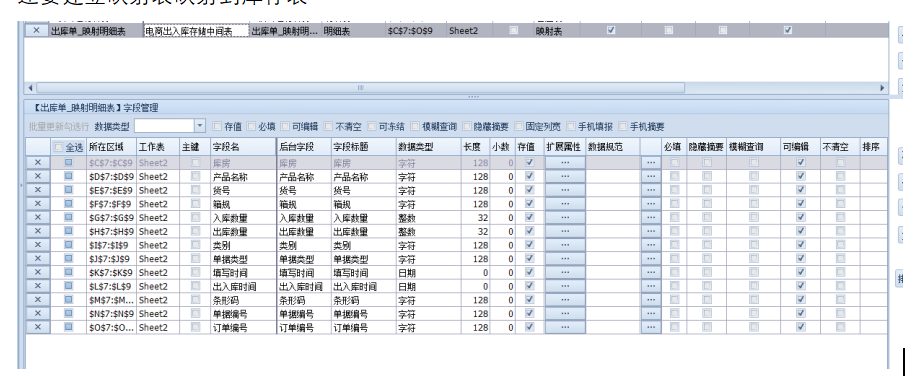Click the upper table's horizontal scrollbar thumb

tap(360, 87)
